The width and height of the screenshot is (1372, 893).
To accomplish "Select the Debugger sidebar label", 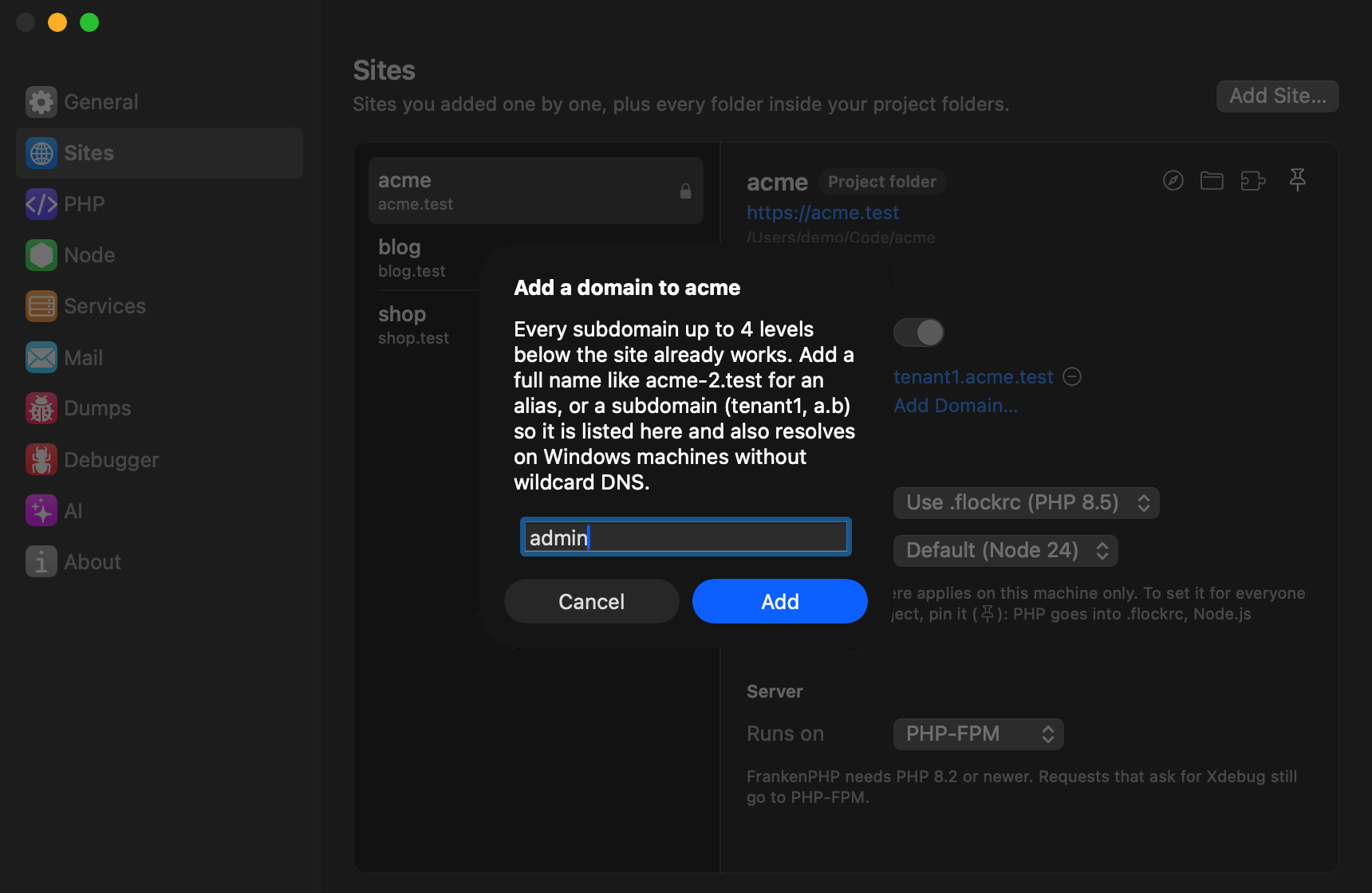I will point(112,460).
